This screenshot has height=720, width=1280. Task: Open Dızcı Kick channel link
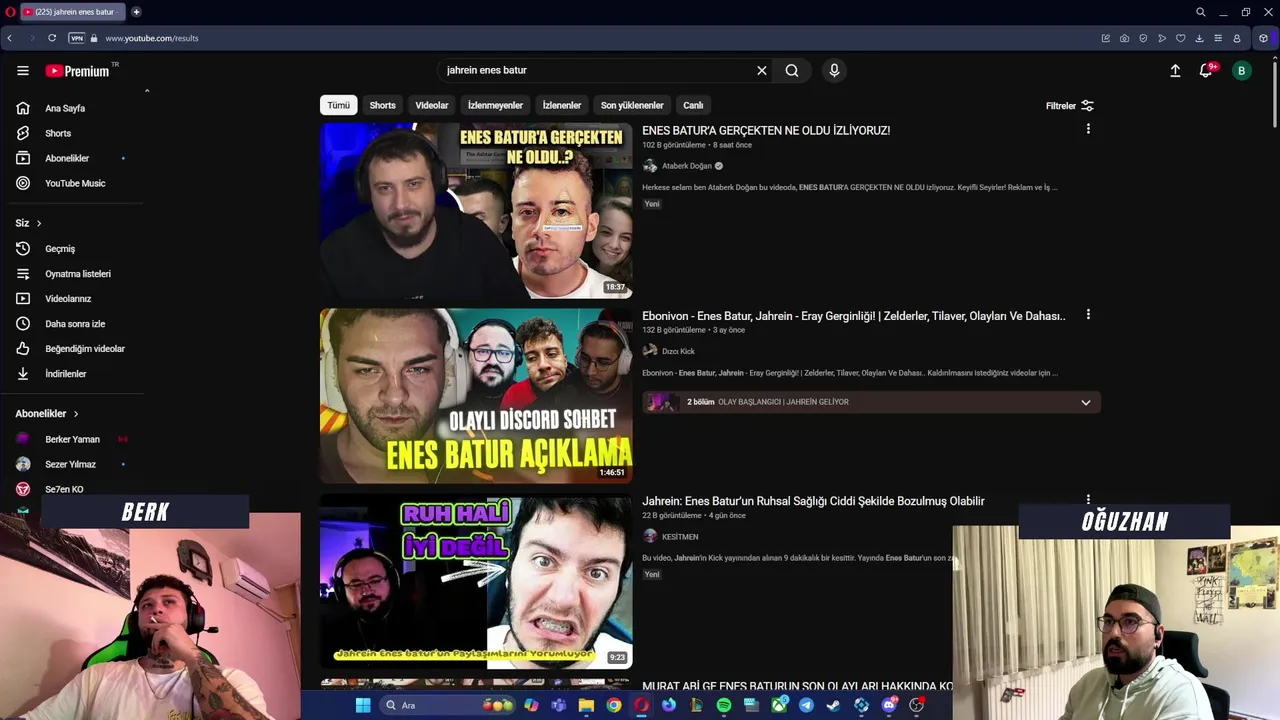click(678, 351)
